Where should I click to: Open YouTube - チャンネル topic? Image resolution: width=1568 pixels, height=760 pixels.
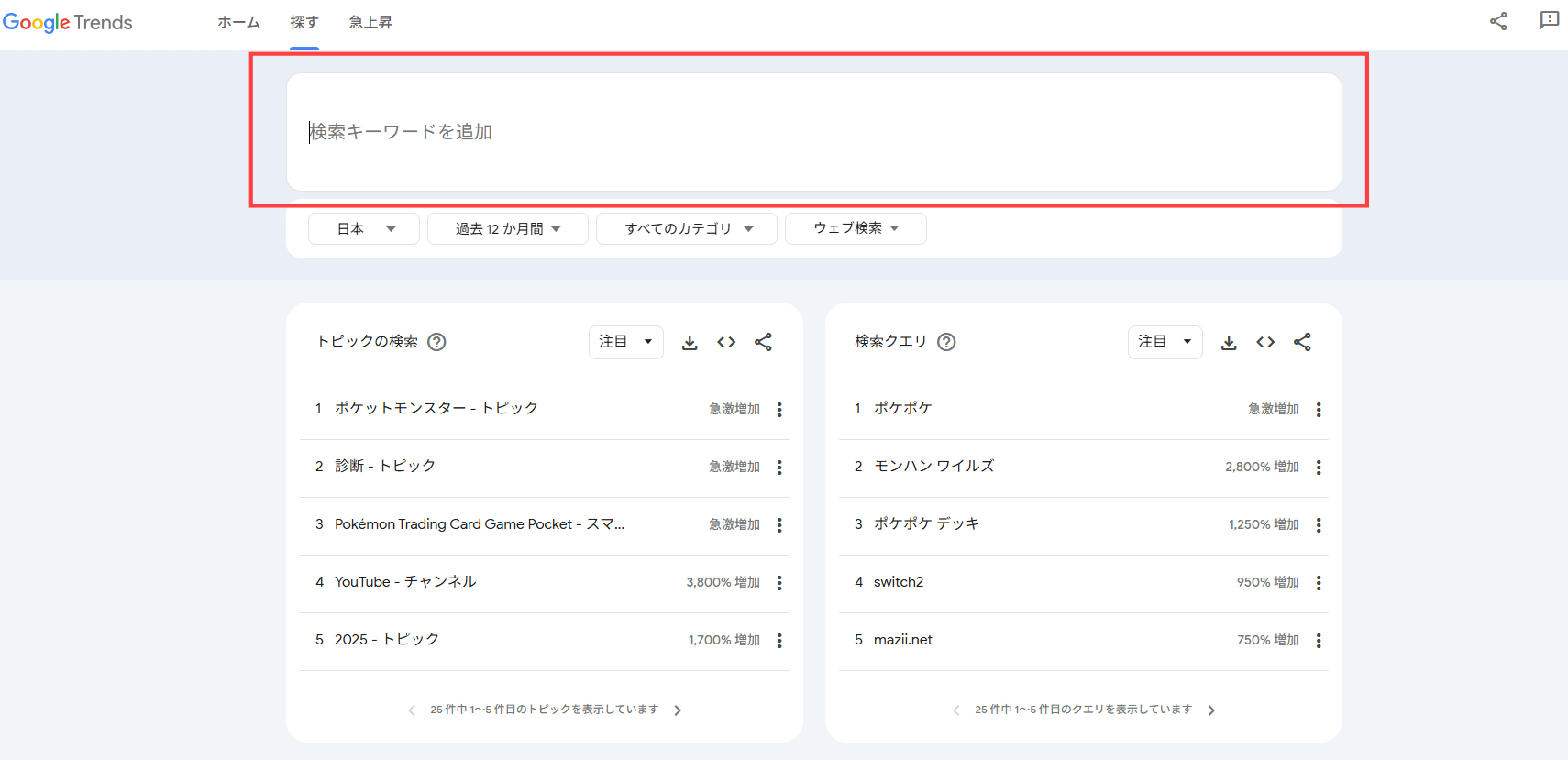click(405, 581)
